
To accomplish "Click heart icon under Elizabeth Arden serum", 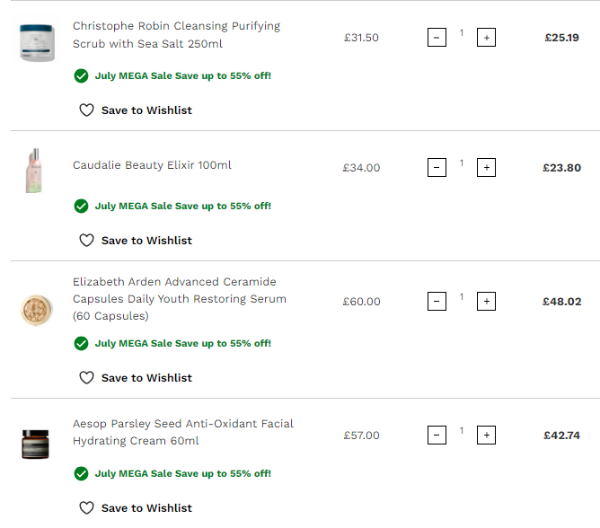I will click(86, 378).
